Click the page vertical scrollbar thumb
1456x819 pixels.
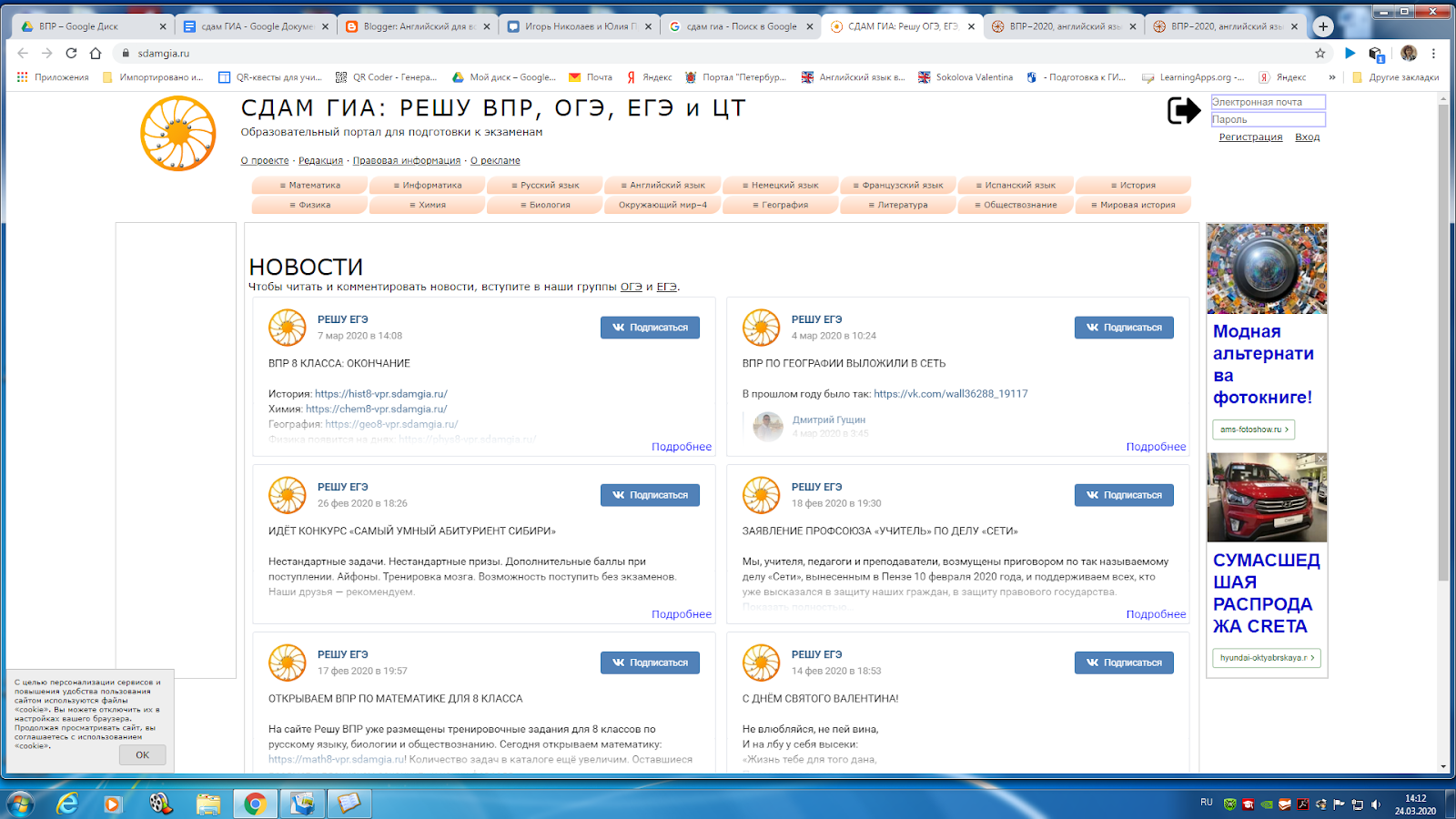tap(1443, 344)
